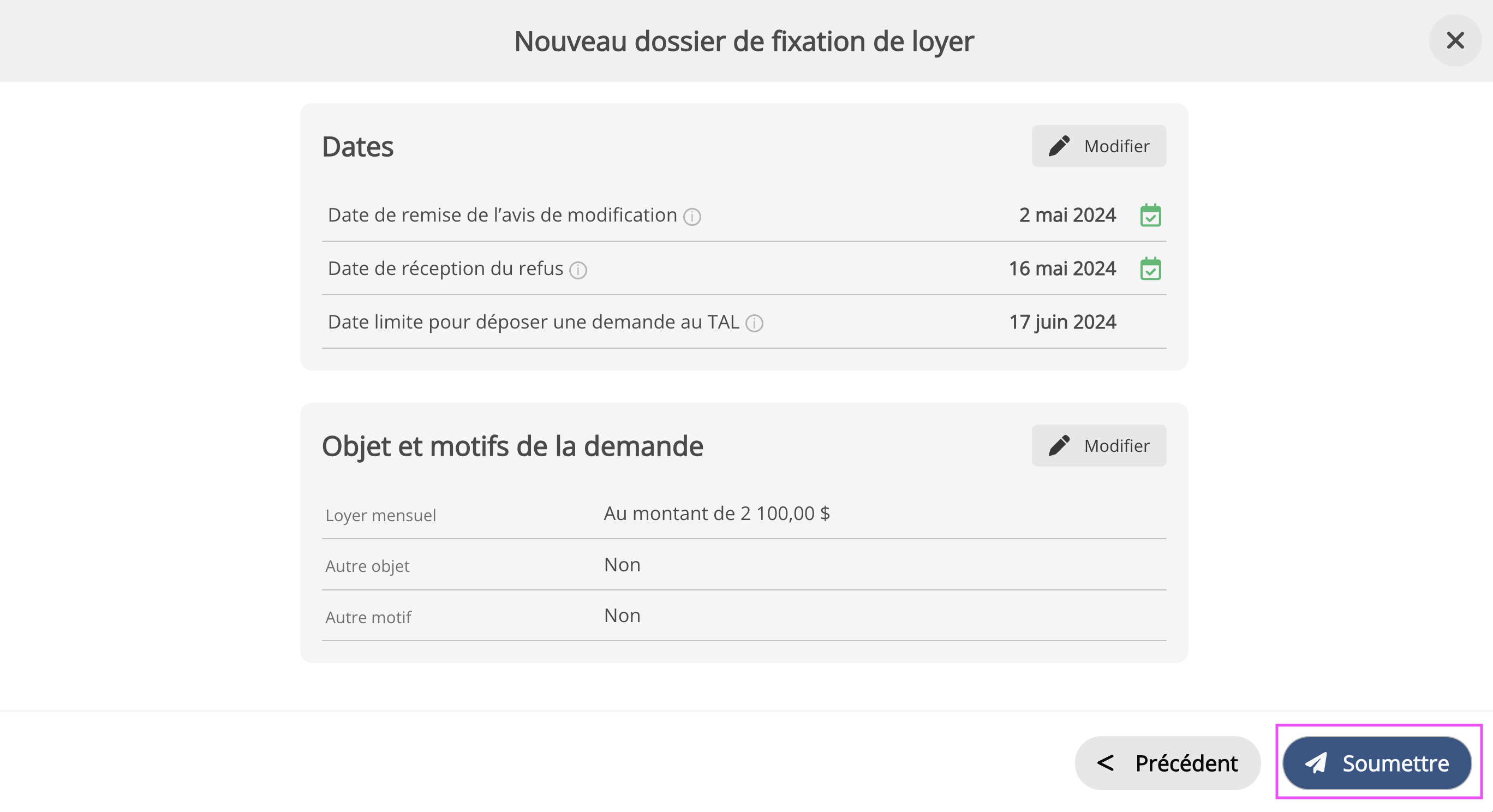Click the info icon beside avis de modification
The image size is (1493, 812).
pos(692,217)
